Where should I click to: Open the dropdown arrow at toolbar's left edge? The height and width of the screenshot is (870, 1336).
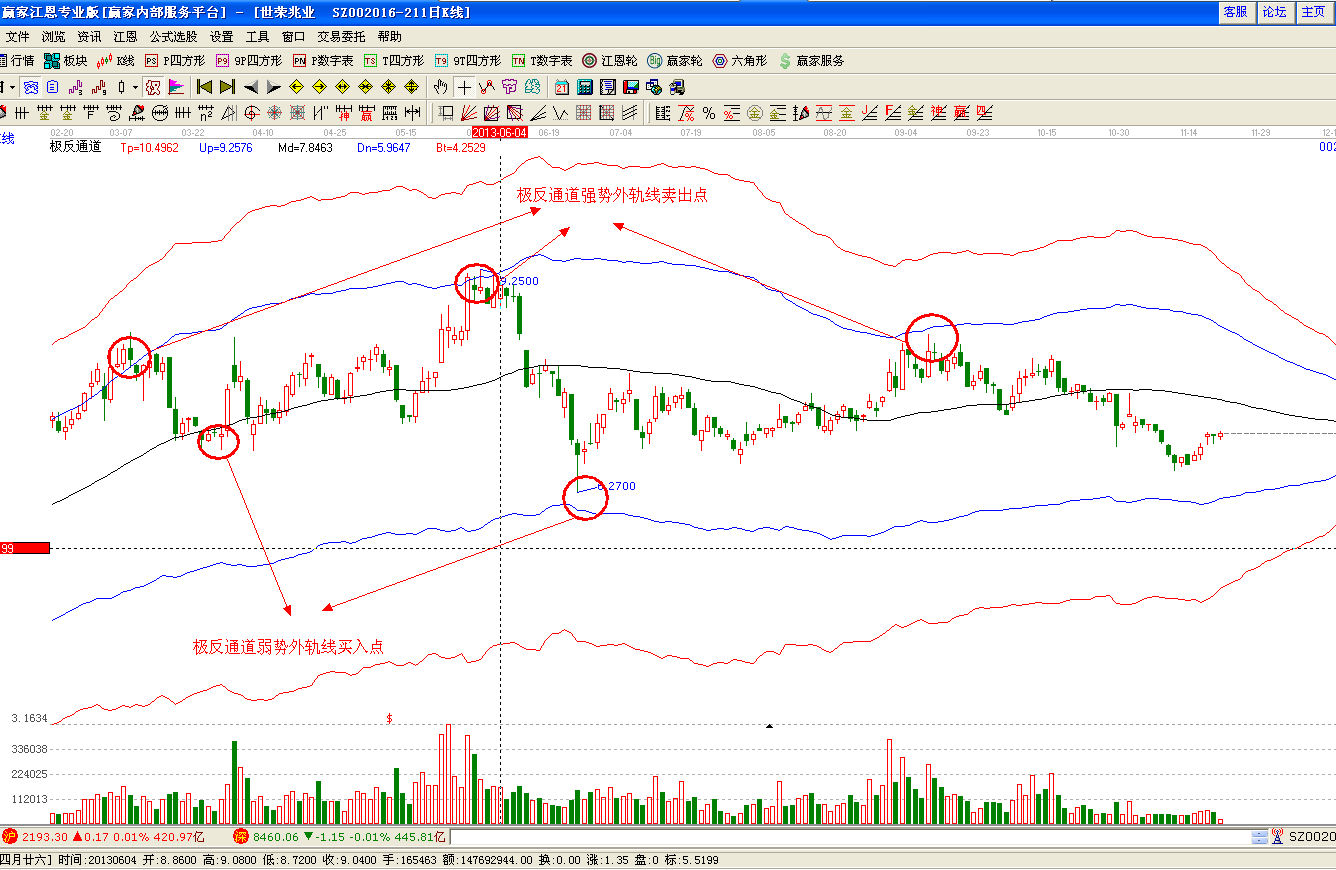click(11, 87)
